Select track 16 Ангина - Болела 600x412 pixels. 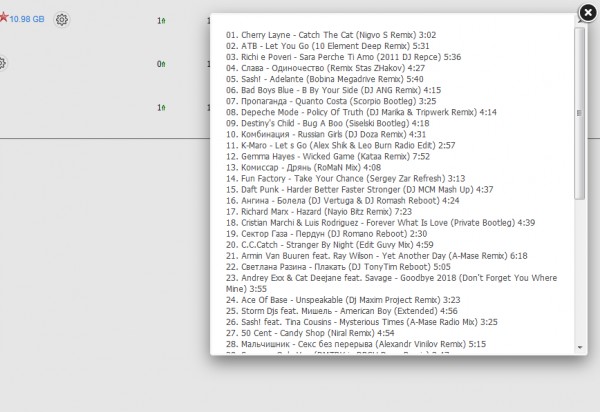click(x=342, y=201)
